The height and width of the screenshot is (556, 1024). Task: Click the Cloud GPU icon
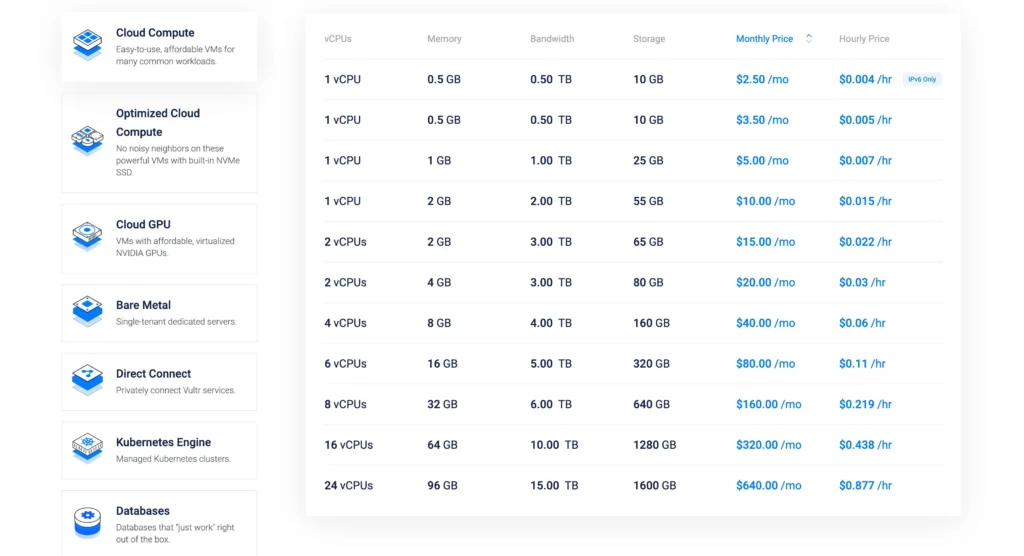tap(88, 236)
